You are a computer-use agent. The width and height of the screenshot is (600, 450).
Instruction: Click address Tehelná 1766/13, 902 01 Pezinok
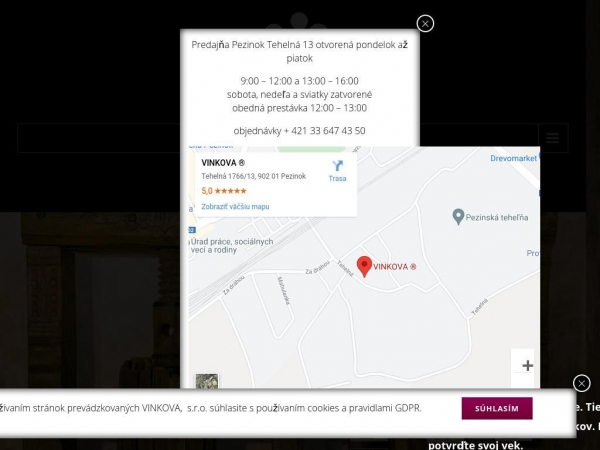coord(254,176)
